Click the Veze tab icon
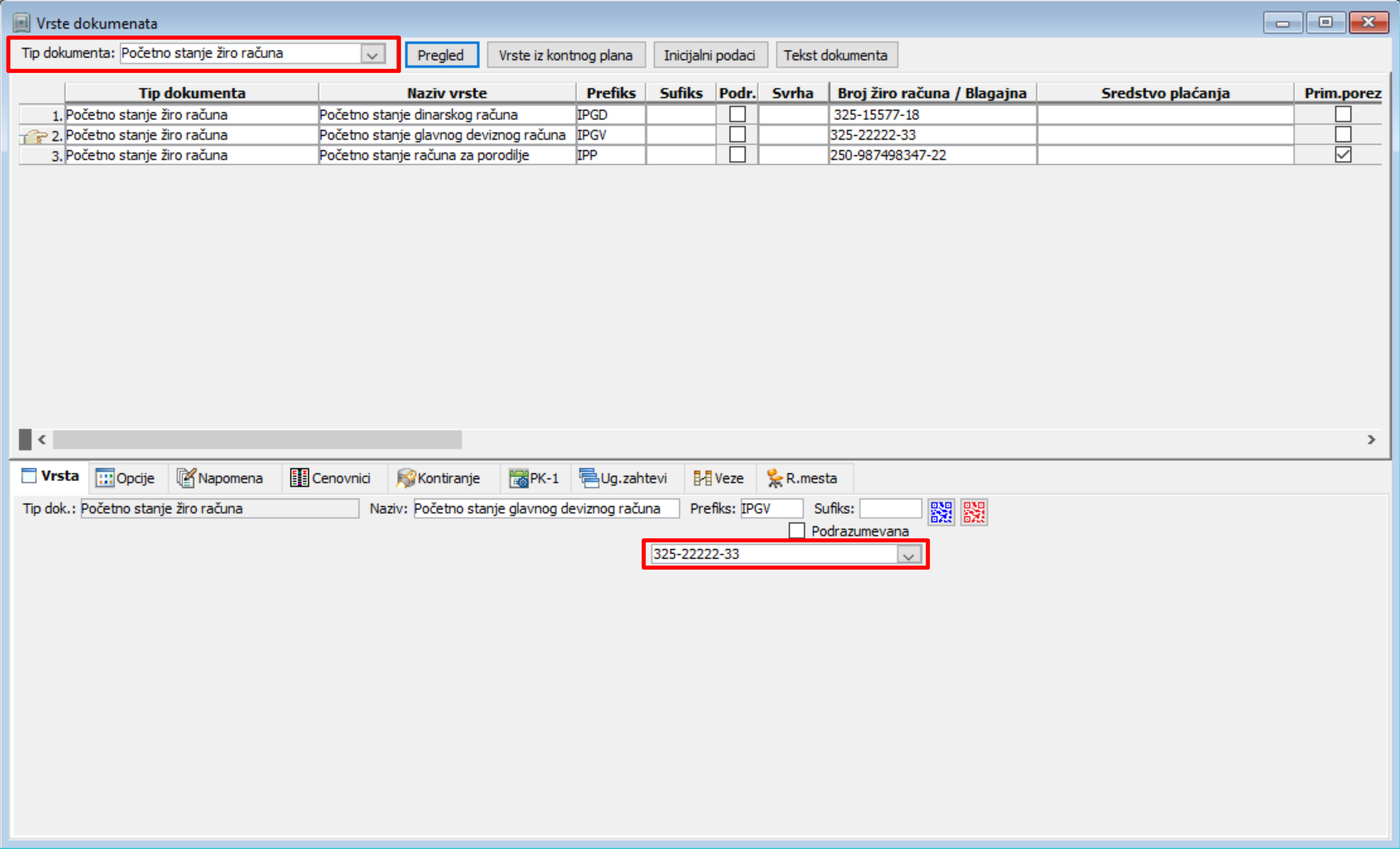Screen dimensions: 1400x849 pos(703,478)
